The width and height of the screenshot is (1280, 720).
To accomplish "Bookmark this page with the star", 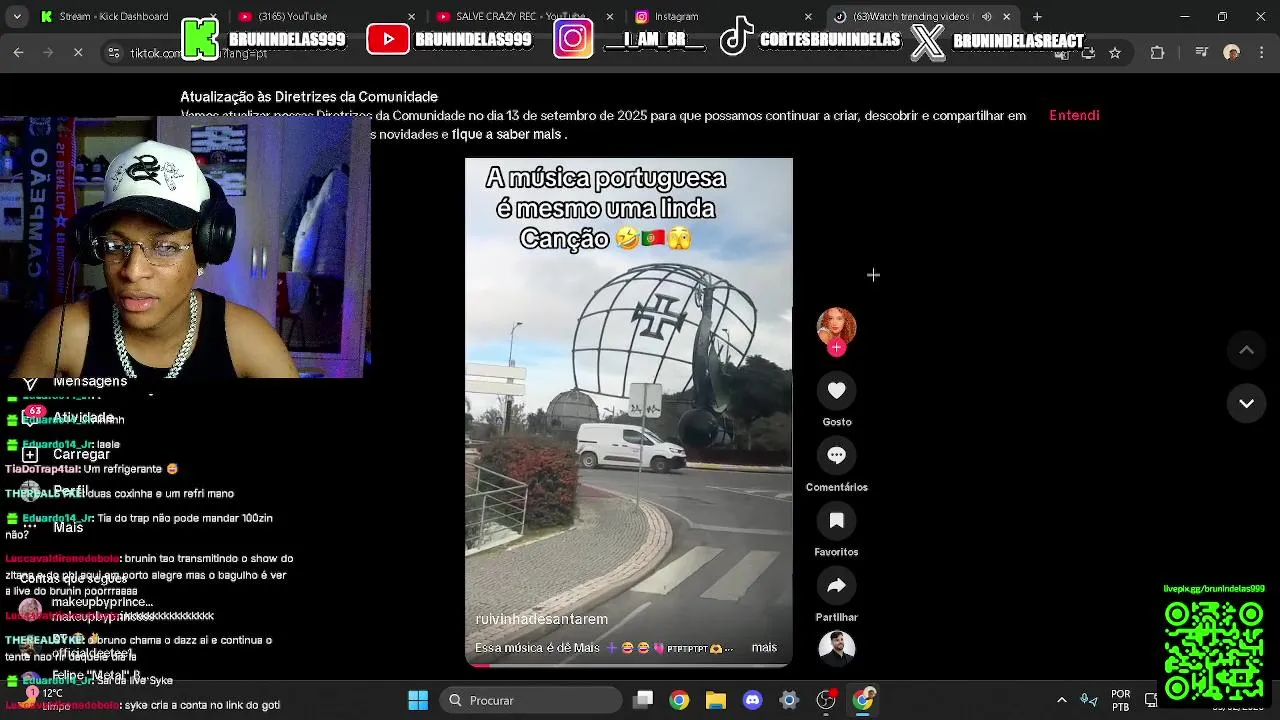I will [1115, 53].
